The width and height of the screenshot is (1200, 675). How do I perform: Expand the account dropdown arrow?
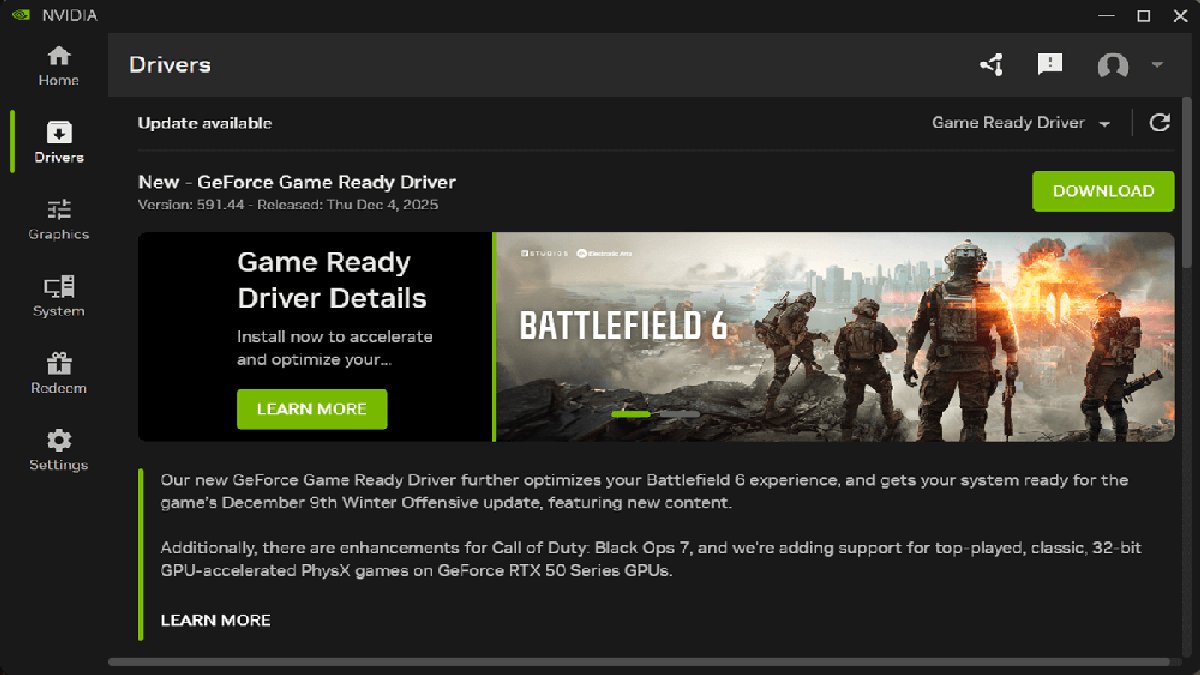coord(1157,65)
